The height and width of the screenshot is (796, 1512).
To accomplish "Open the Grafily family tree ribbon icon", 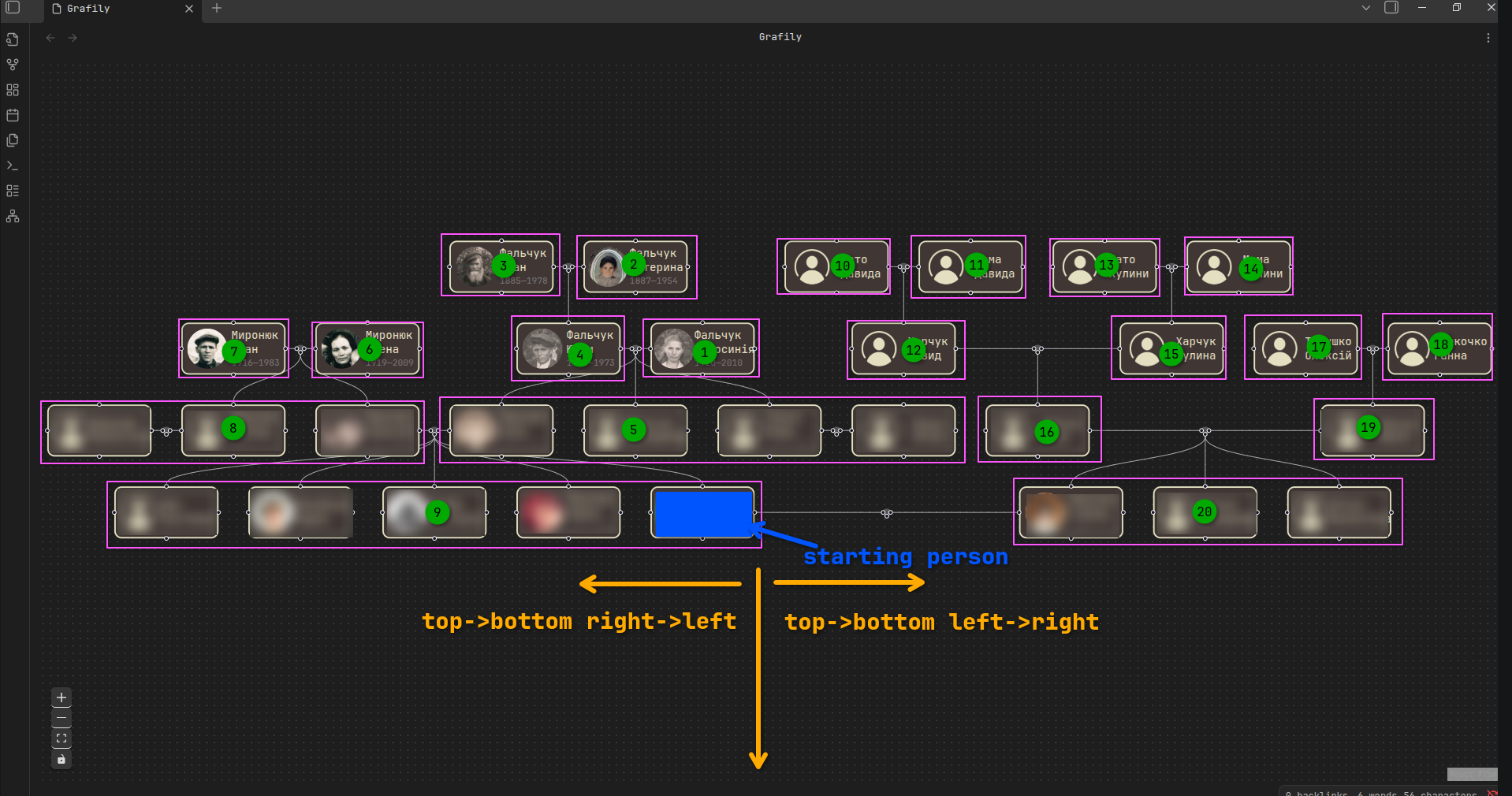I will click(x=13, y=216).
